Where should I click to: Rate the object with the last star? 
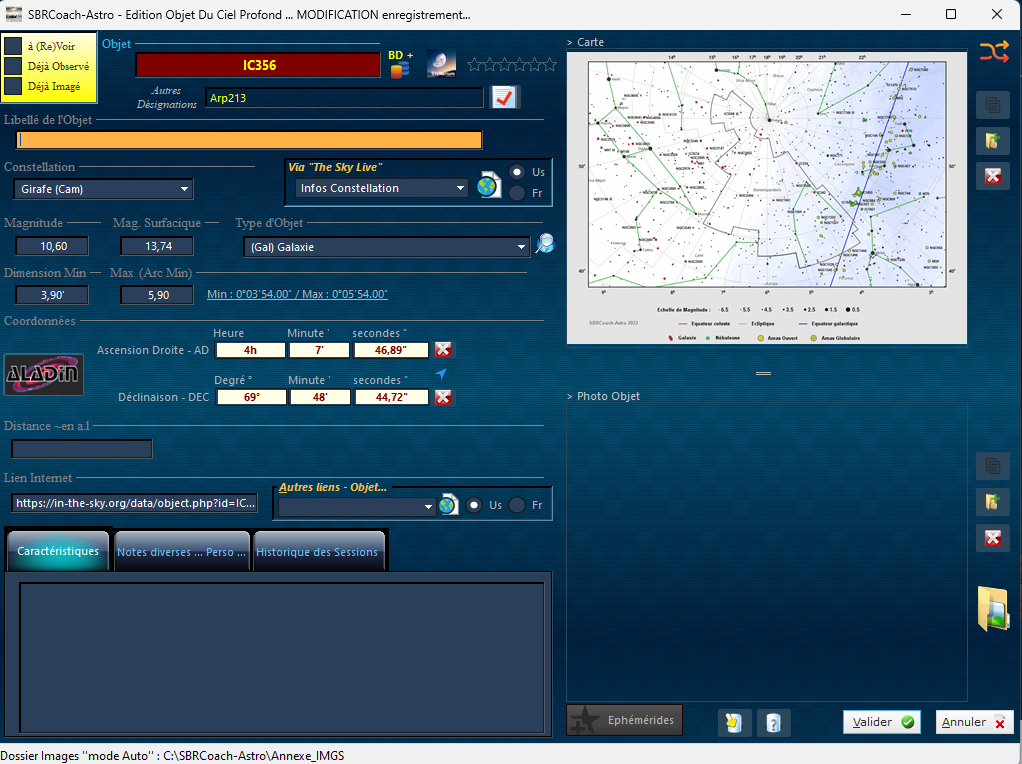[x=550, y=65]
